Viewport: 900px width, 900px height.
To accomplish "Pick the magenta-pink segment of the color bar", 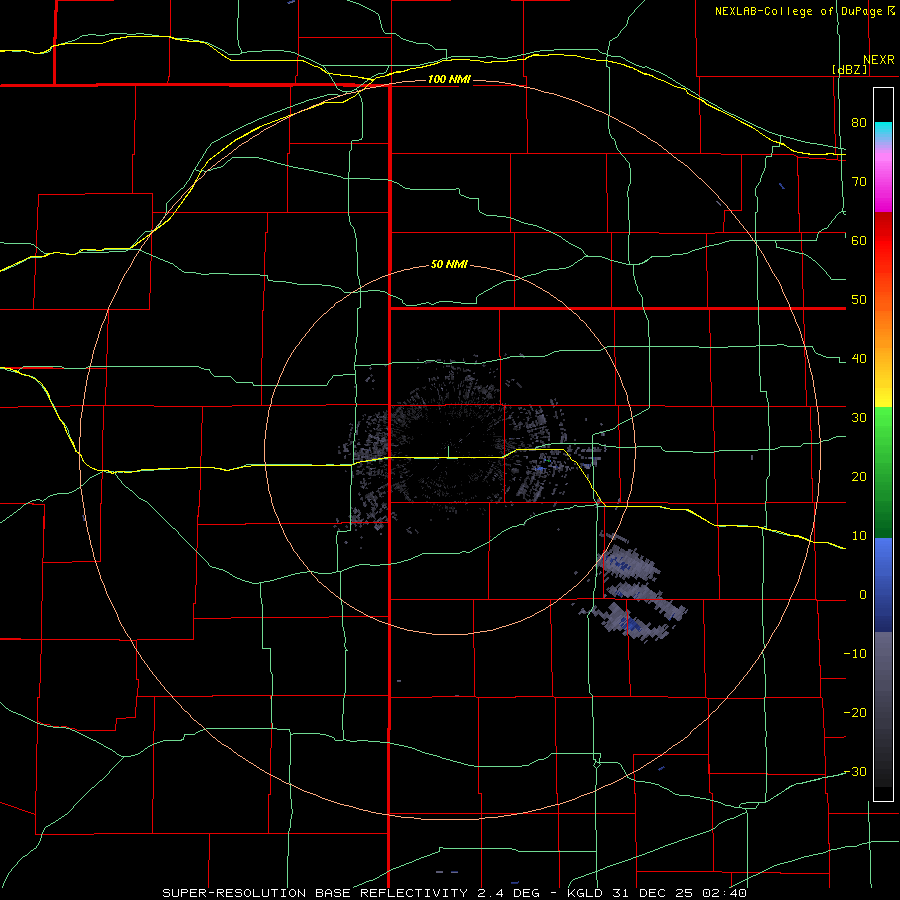I will coord(883,178).
